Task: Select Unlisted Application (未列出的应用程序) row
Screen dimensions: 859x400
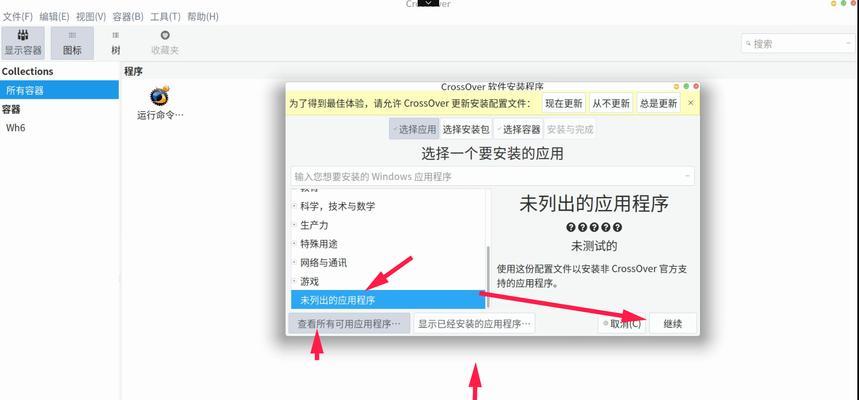Action: (388, 300)
